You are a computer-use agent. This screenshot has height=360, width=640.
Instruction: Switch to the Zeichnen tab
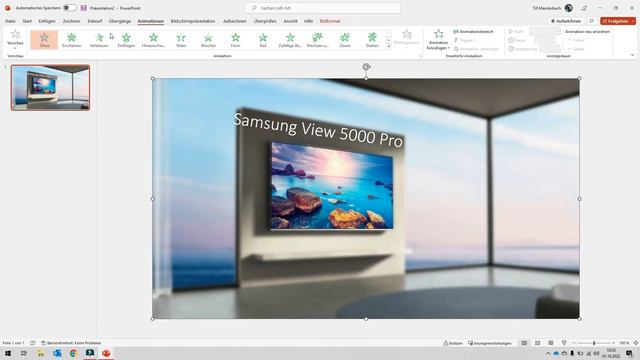[x=71, y=21]
